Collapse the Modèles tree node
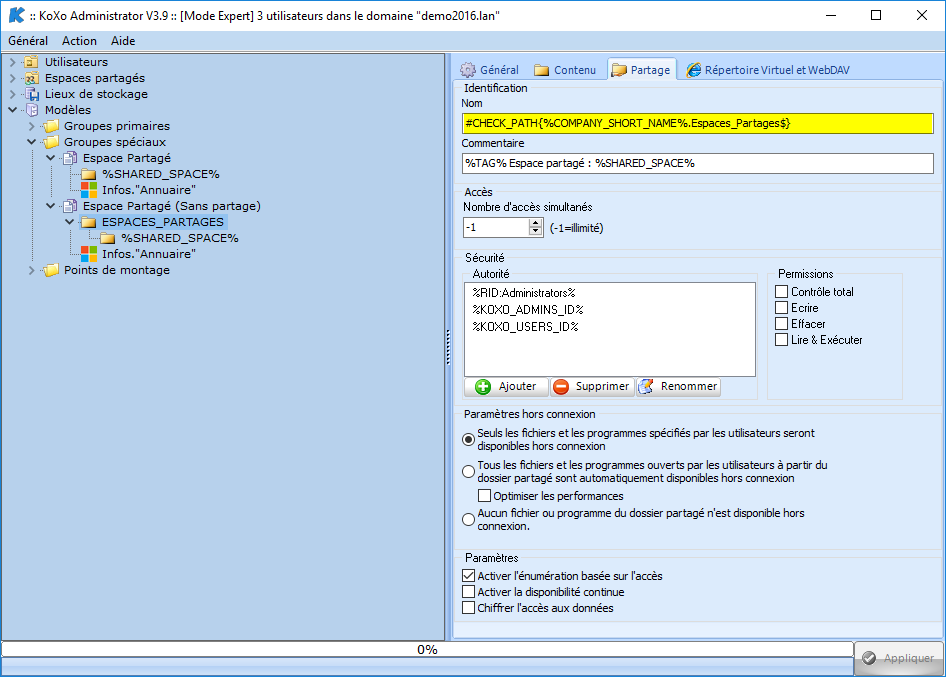 click(13, 110)
